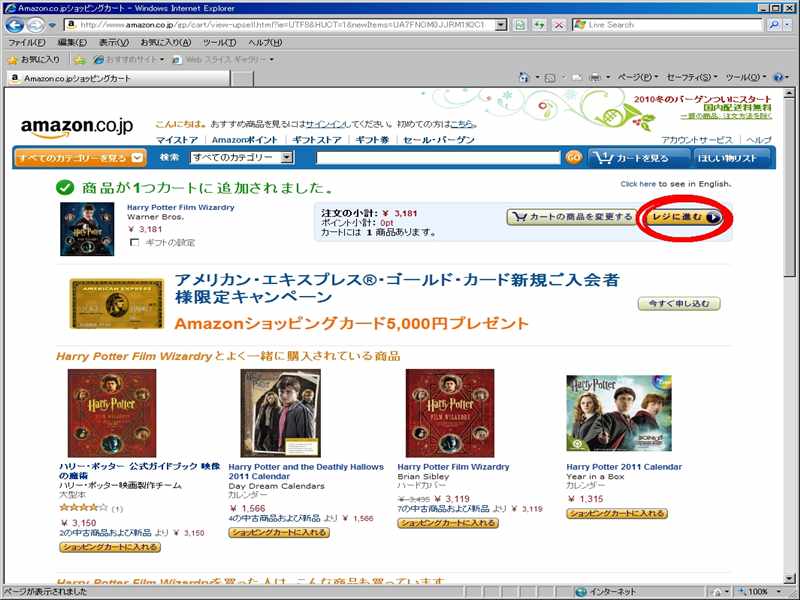Add Year in a Box calendar to cart
The width and height of the screenshot is (800, 600).
617,514
